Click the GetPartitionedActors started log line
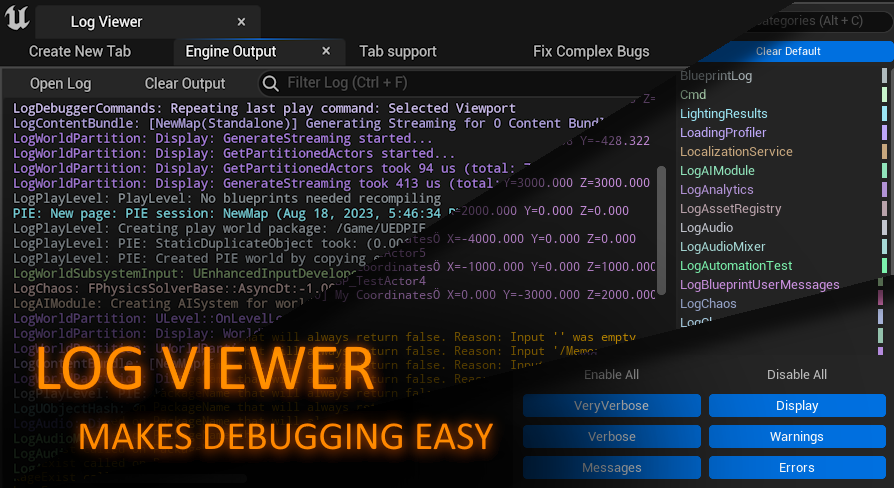894x488 pixels. 234,153
